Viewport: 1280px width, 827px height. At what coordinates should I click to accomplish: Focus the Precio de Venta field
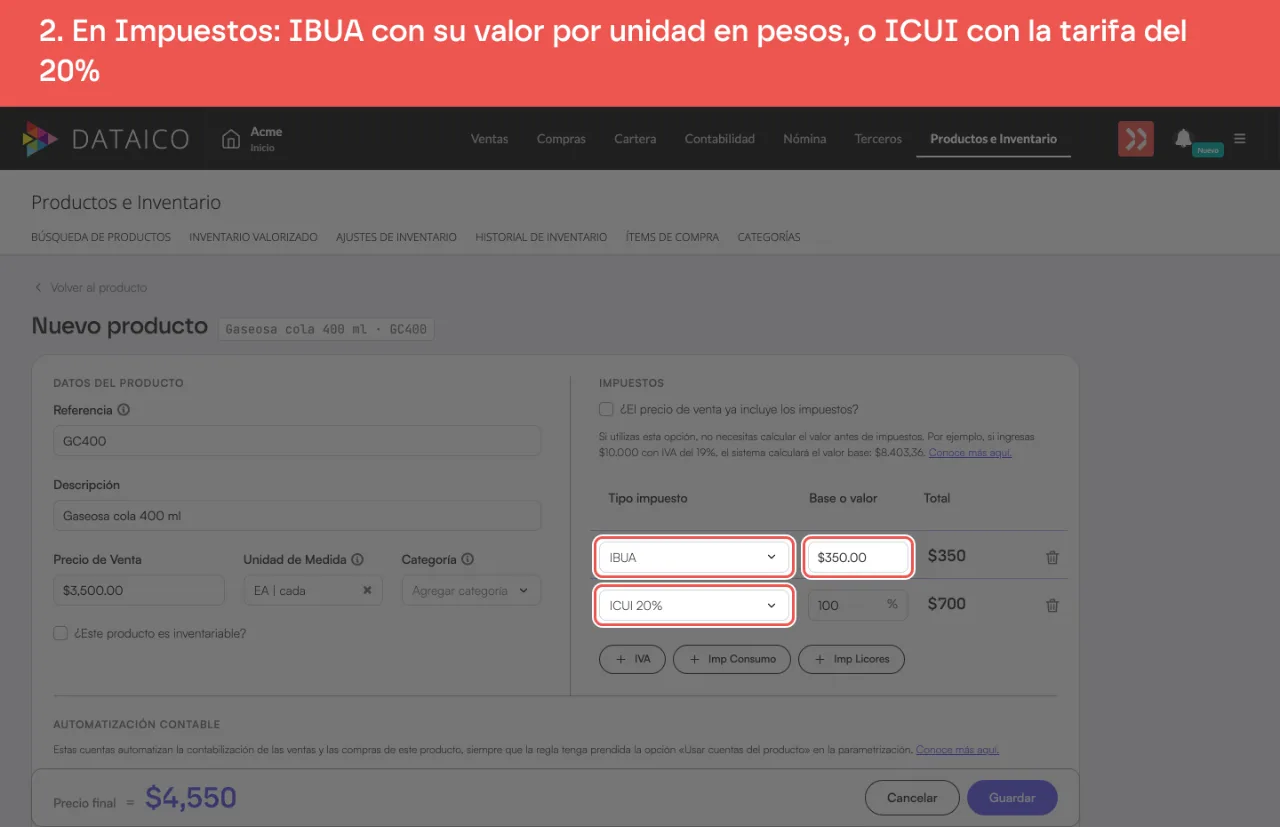click(139, 591)
